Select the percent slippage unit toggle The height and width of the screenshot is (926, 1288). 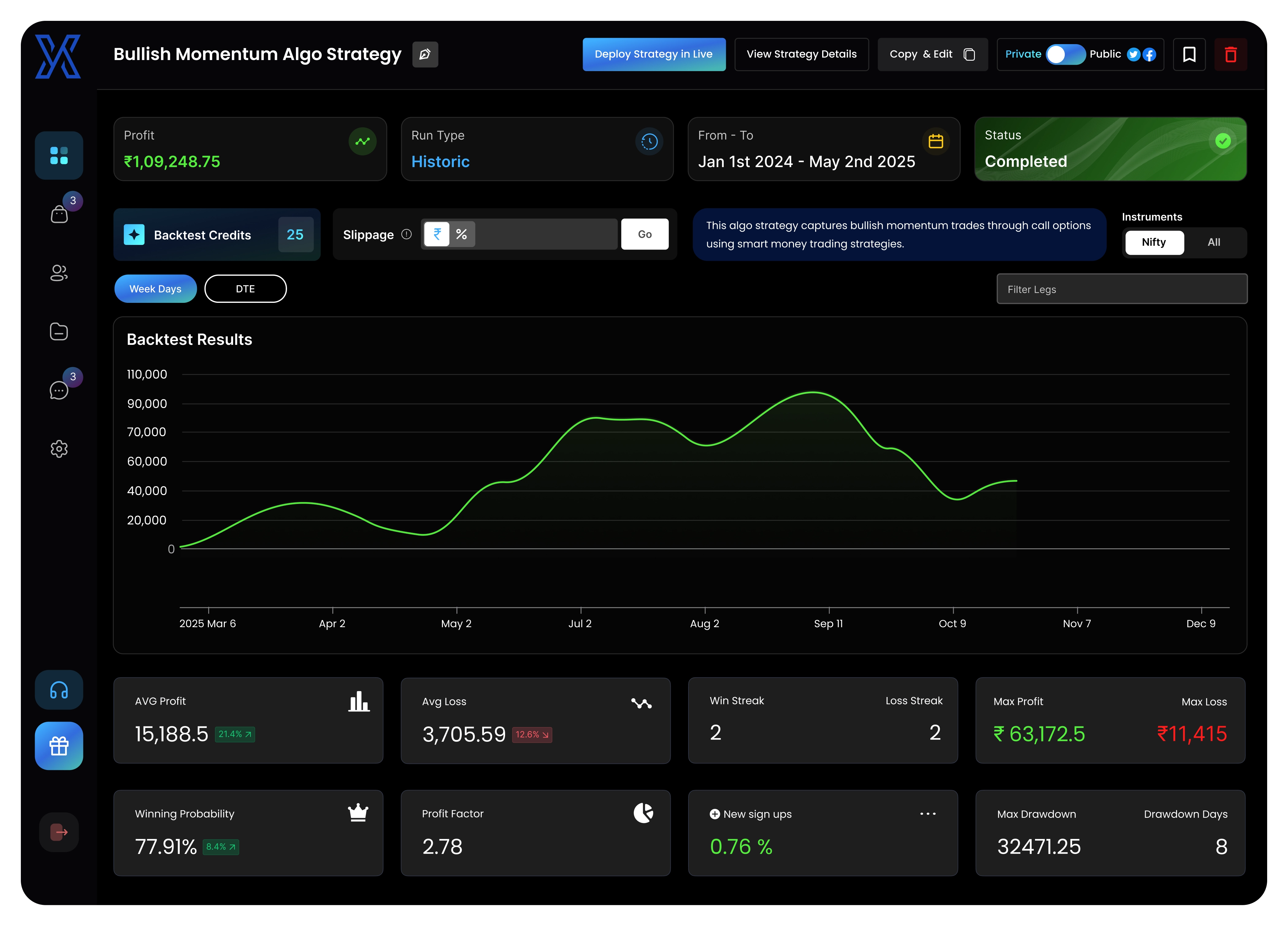point(461,234)
